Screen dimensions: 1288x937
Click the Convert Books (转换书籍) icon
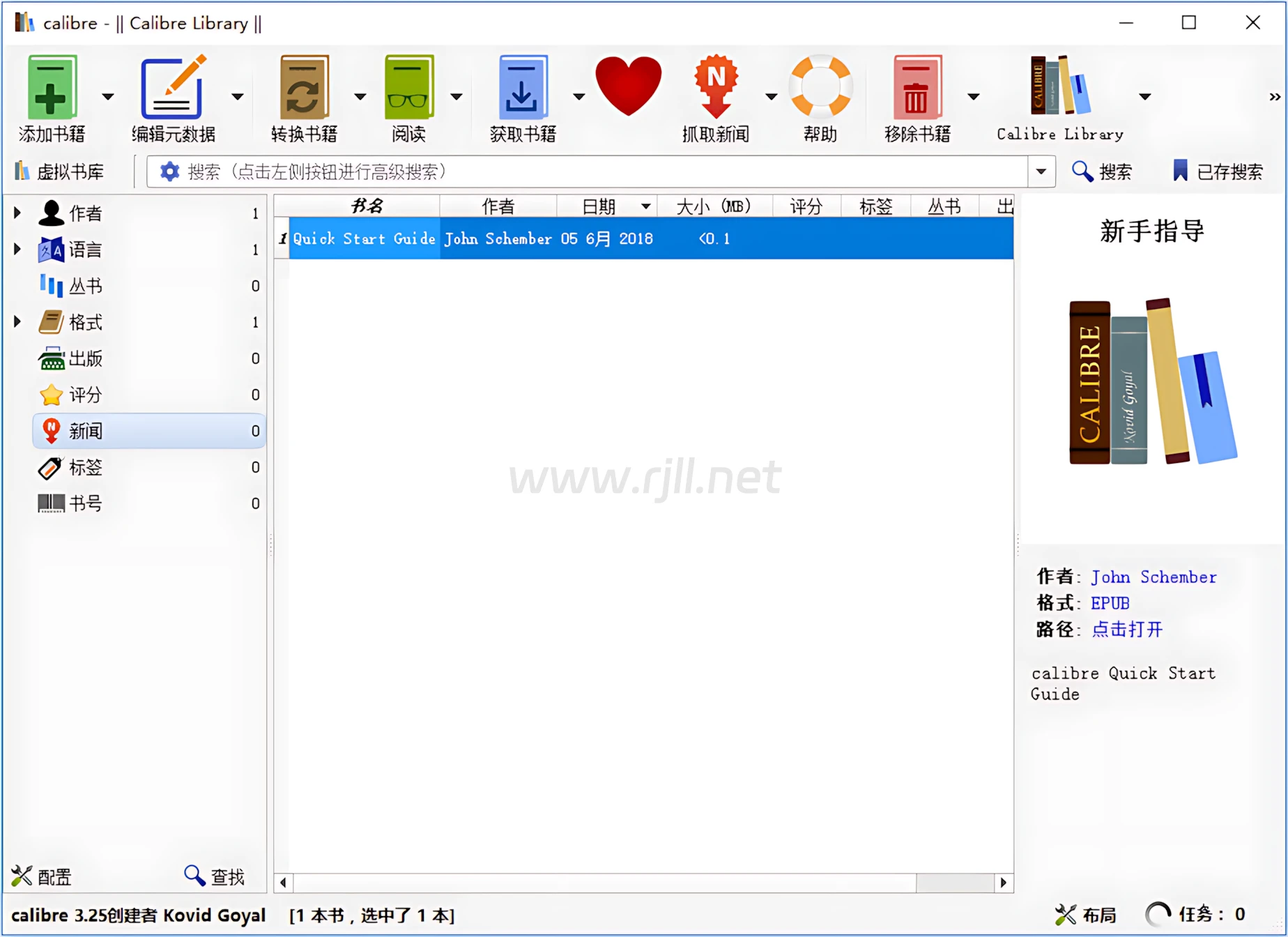point(304,89)
